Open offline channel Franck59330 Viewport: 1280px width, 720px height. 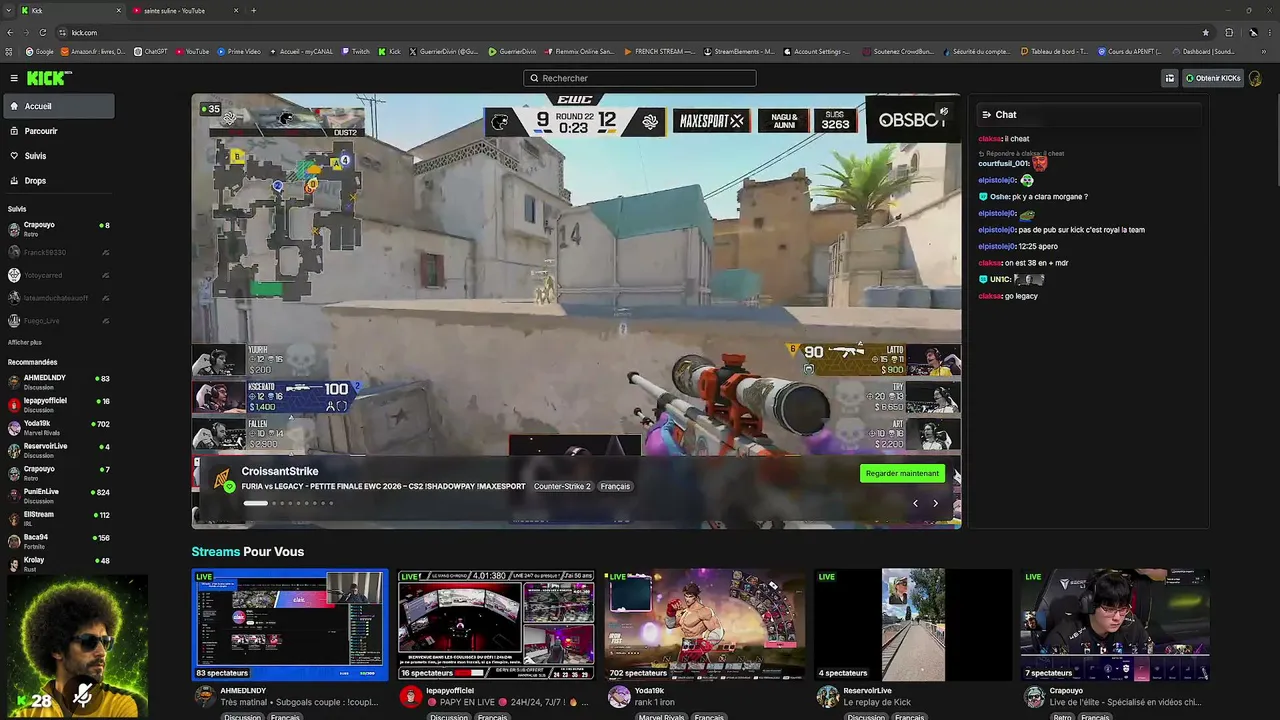click(58, 252)
